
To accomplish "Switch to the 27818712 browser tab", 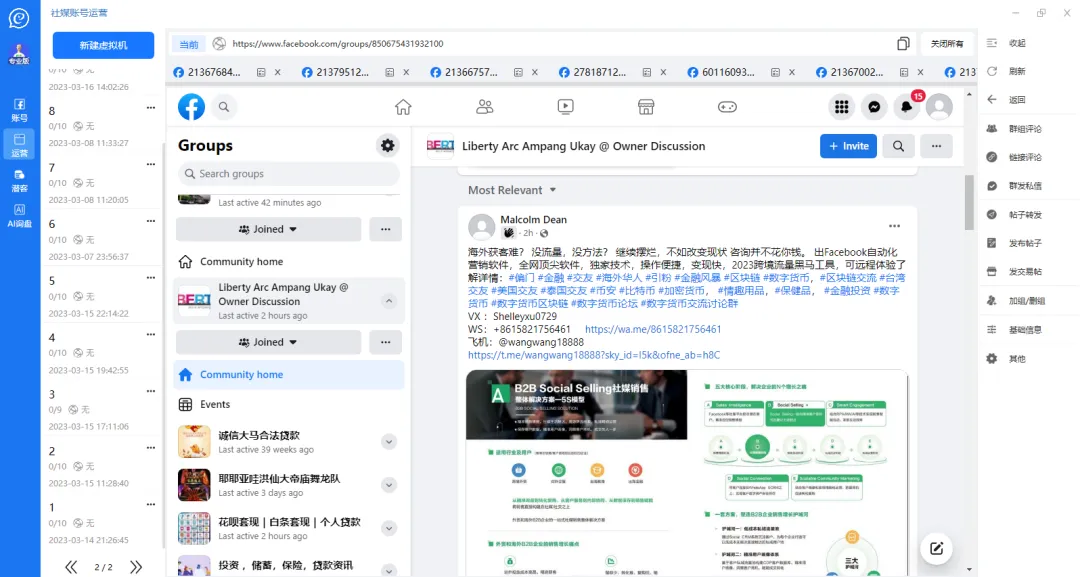I will (x=600, y=71).
